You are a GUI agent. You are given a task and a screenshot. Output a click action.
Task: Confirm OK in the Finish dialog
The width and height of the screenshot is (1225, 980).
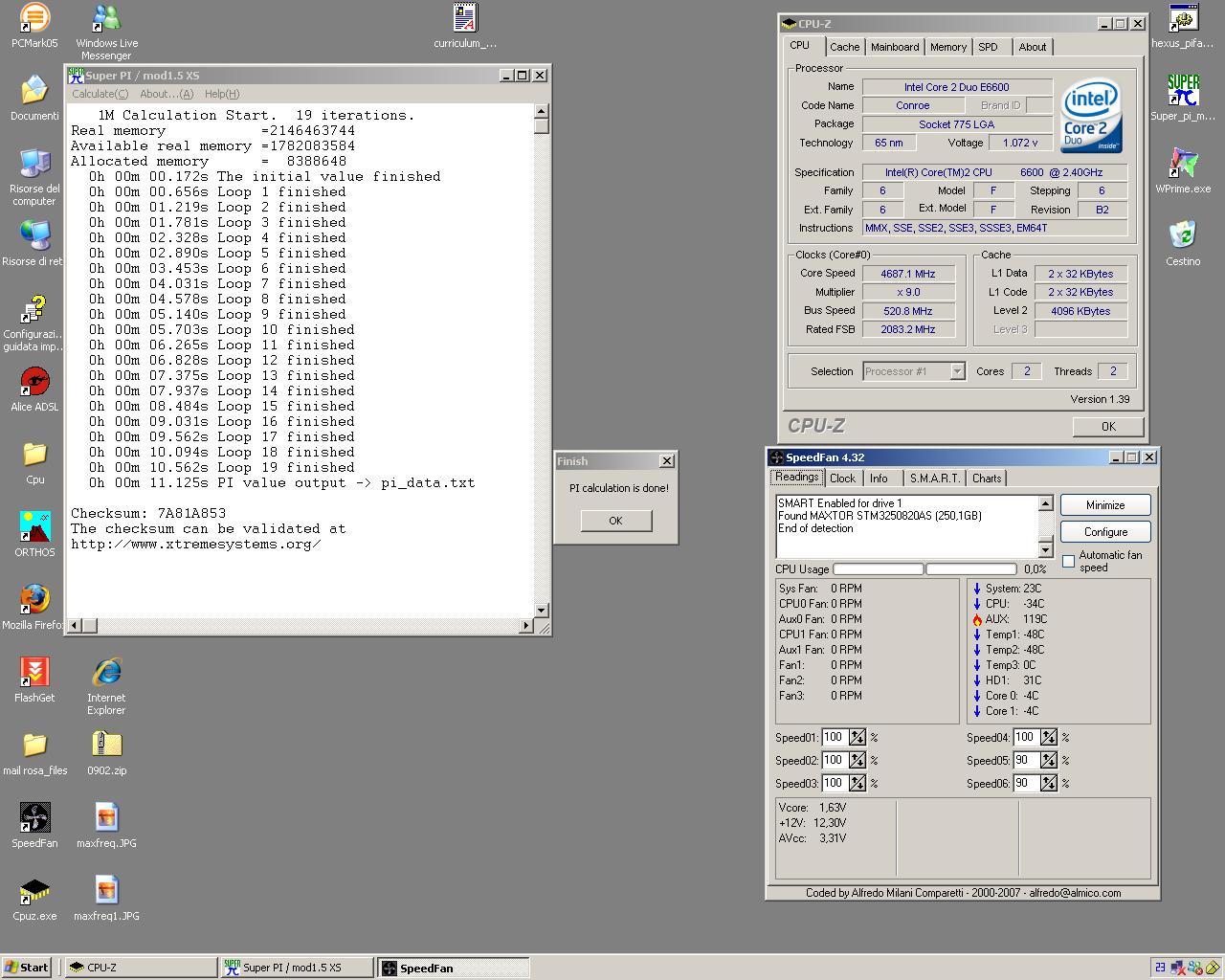click(615, 521)
